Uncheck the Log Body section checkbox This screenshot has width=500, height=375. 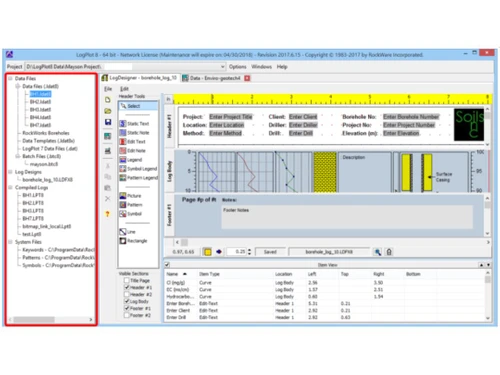[127, 301]
